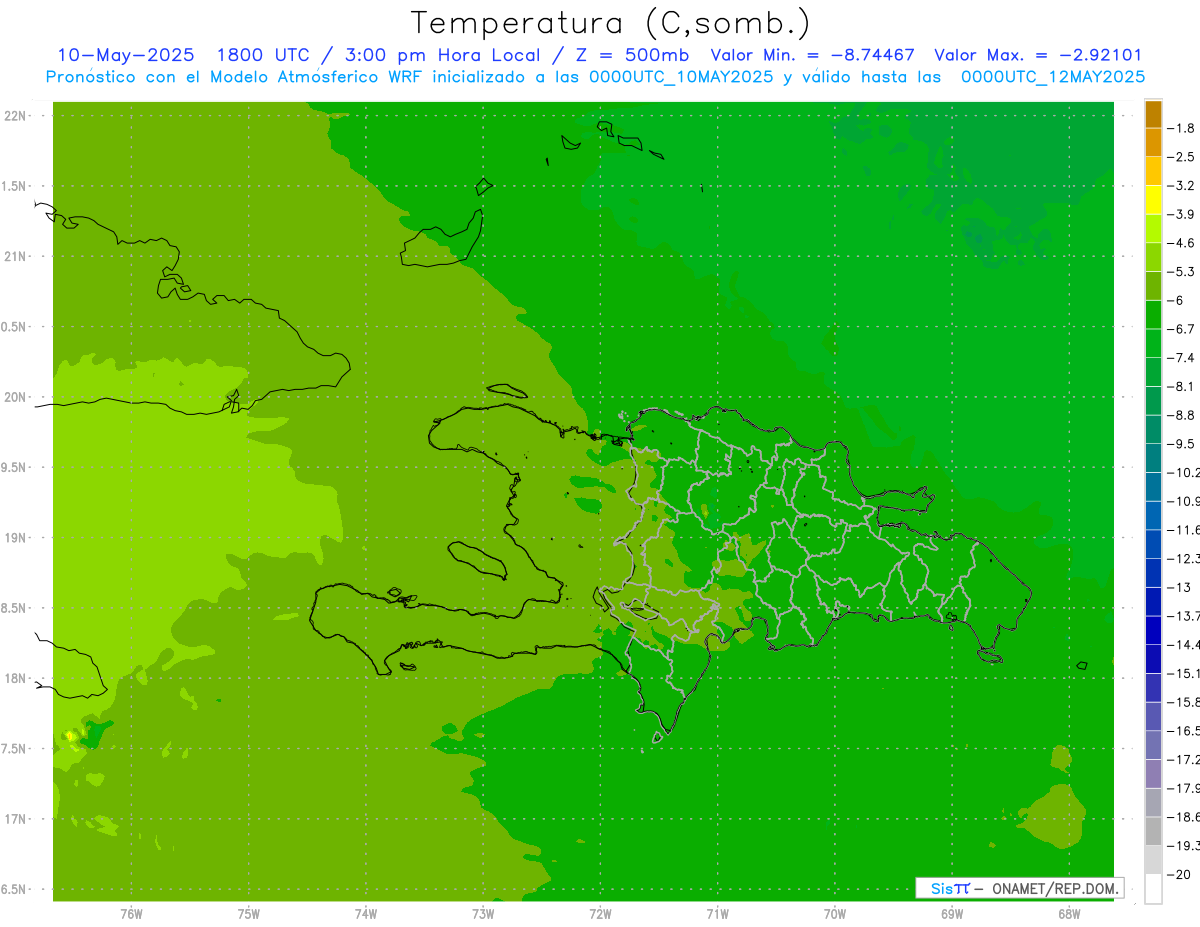Click the '72W' longitude label
This screenshot has height=927, width=1200.
600,913
